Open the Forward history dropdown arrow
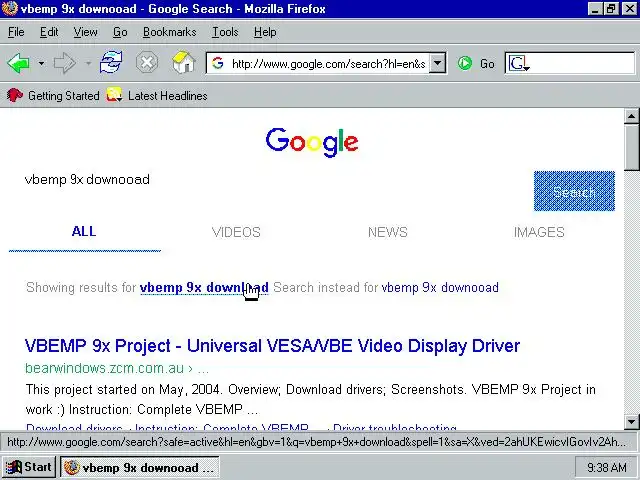This screenshot has height=480, width=640. click(x=88, y=63)
